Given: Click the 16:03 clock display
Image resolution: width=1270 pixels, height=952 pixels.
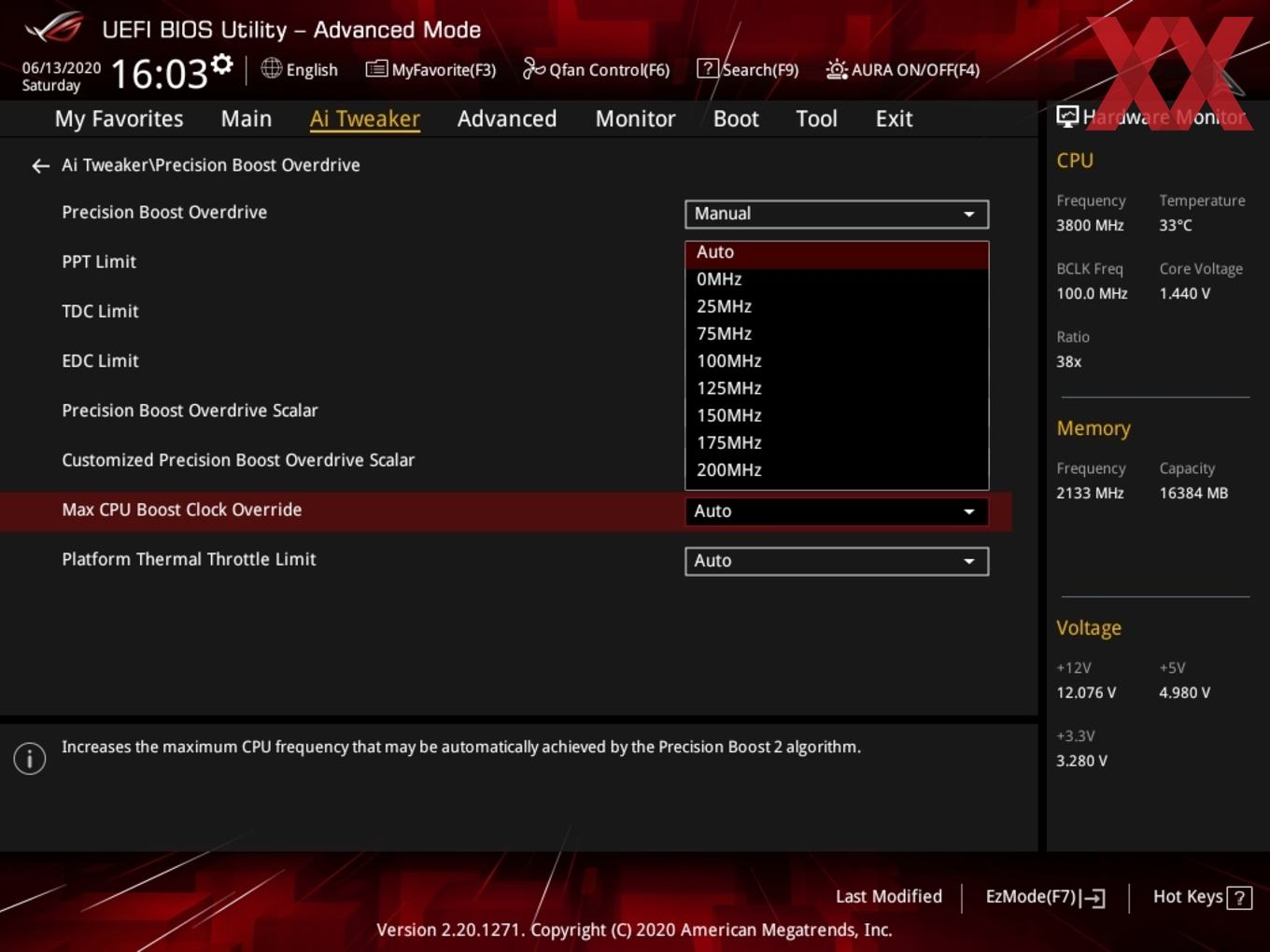Looking at the screenshot, I should [x=159, y=74].
